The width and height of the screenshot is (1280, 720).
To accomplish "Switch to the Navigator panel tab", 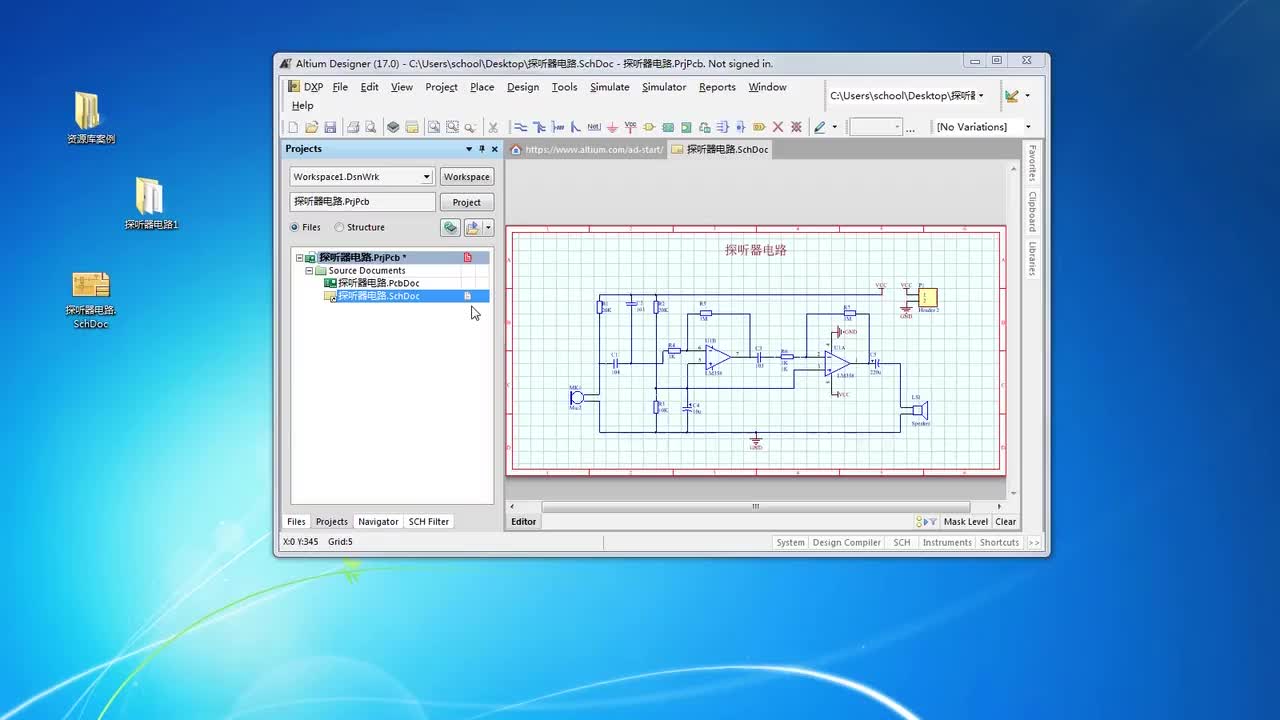I will click(x=378, y=521).
